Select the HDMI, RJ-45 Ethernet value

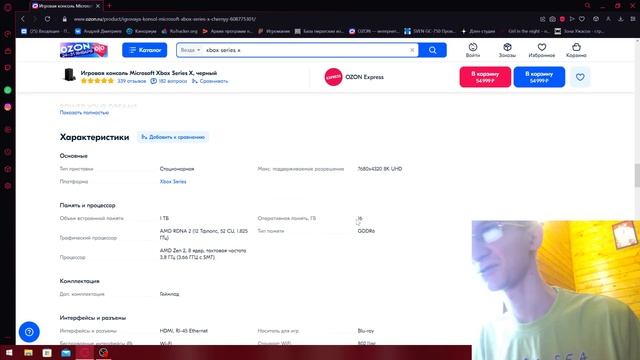pos(184,331)
